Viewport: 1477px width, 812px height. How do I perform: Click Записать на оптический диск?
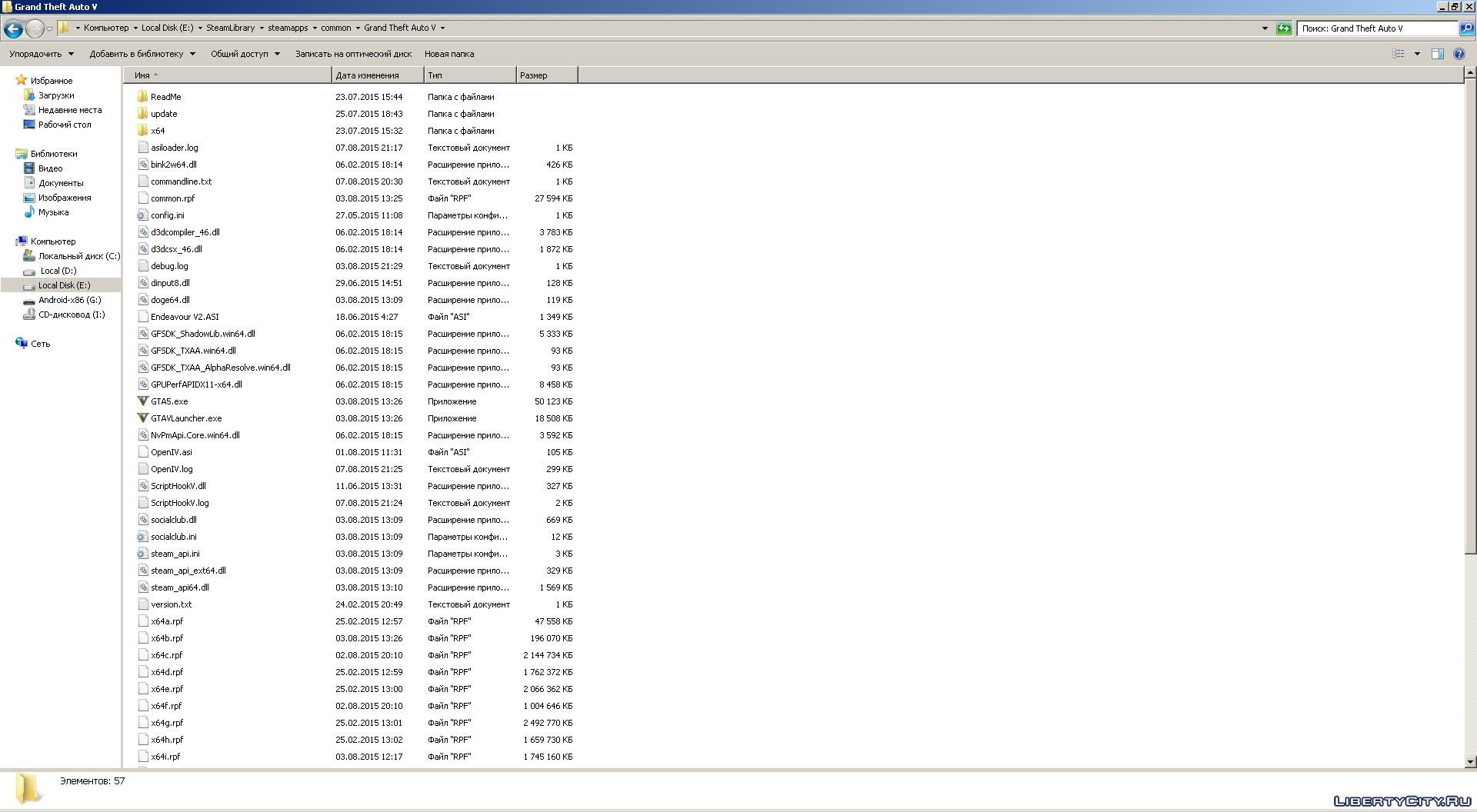[x=354, y=54]
